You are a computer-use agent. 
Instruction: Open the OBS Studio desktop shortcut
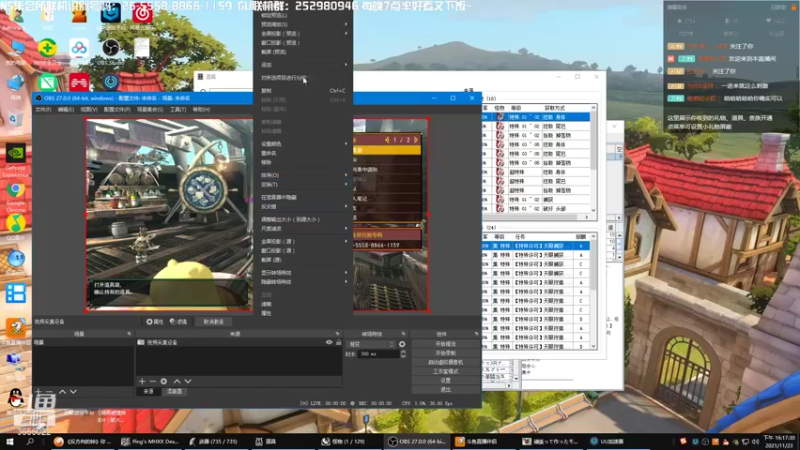click(110, 48)
